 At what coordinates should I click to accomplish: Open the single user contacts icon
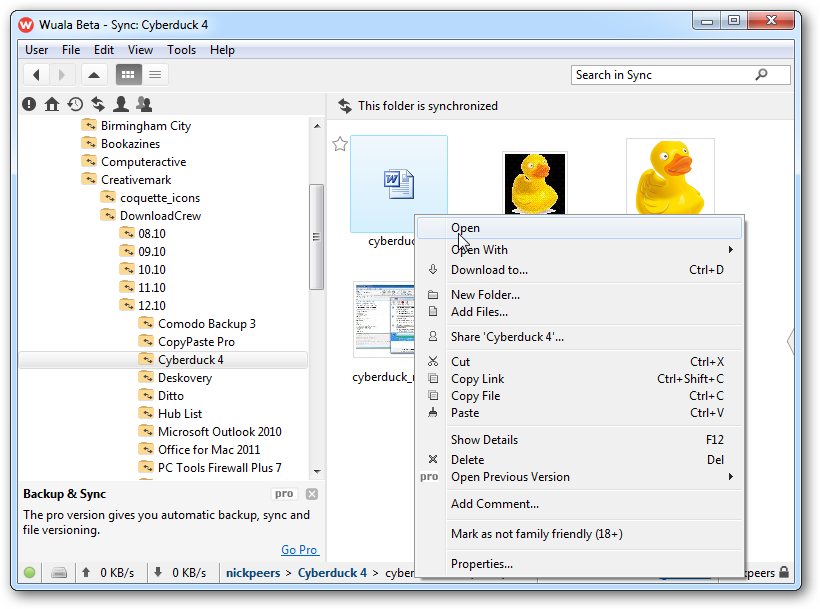click(x=121, y=105)
